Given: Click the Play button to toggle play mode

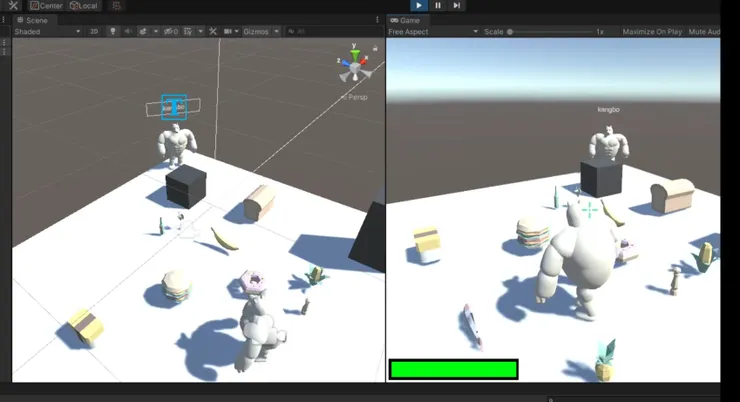Looking at the screenshot, I should 418,5.
